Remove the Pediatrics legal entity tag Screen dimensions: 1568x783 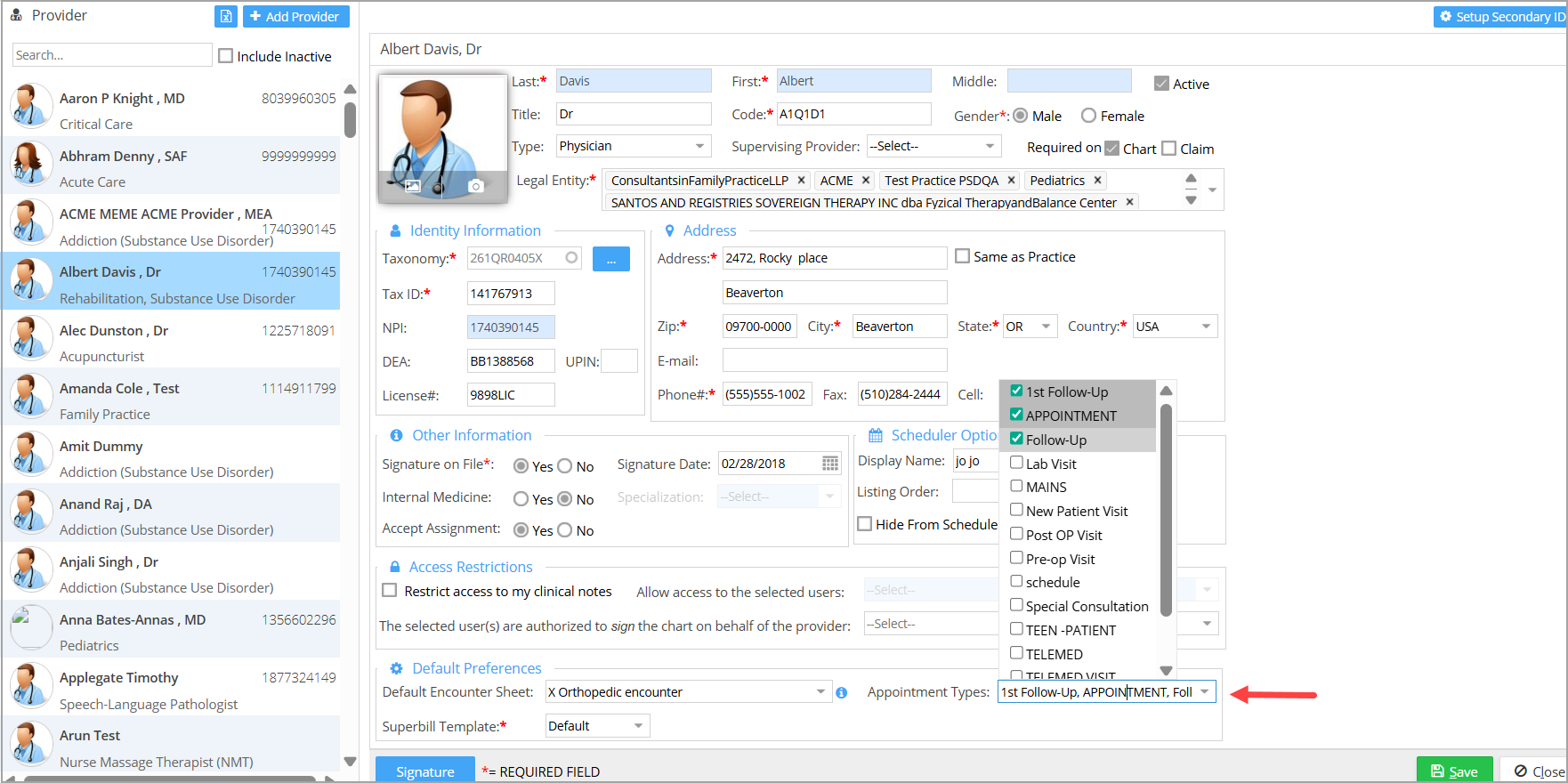(1098, 181)
